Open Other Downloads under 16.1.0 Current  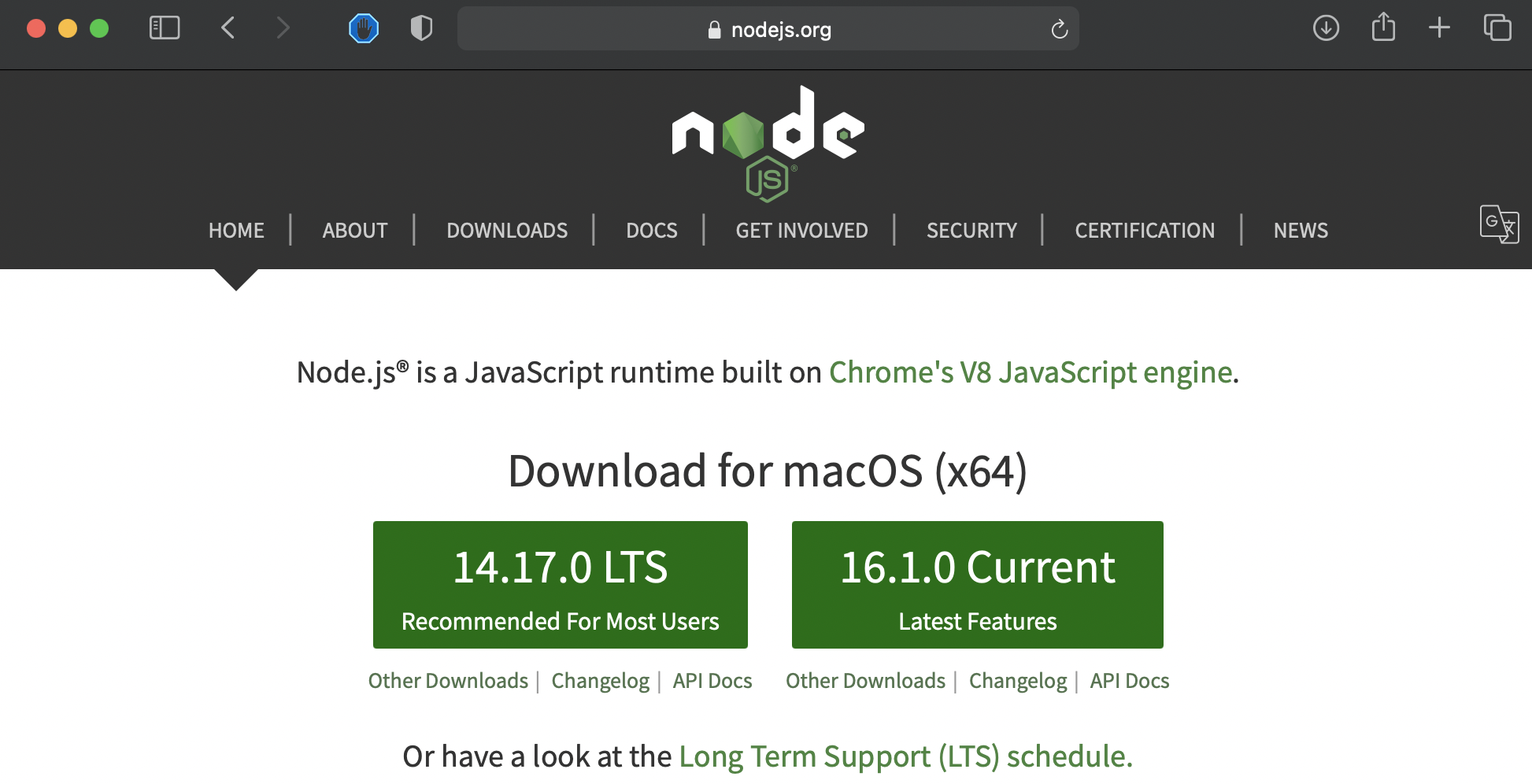[865, 680]
